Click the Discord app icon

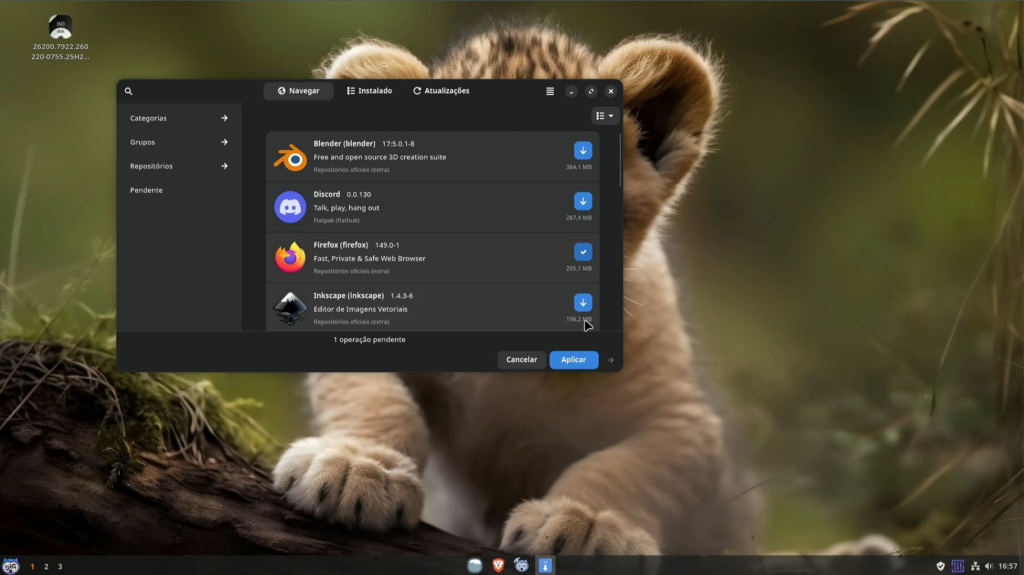[x=290, y=207]
